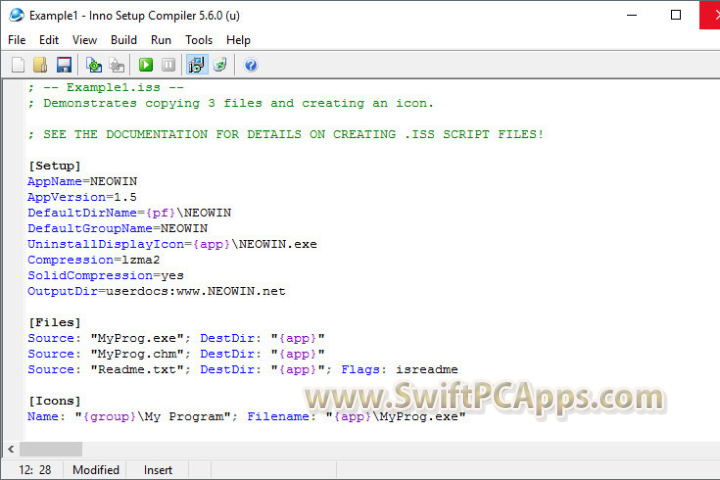Screen dimensions: 720x480
Task: Click the AppName=NEOWIN line
Action: point(82,181)
